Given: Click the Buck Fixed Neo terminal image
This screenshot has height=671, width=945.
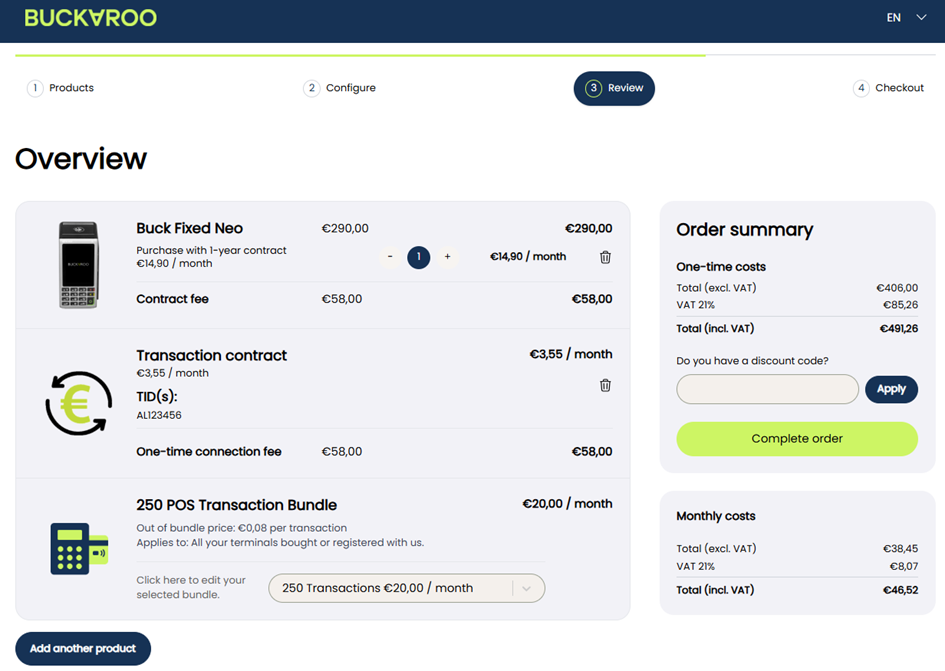Looking at the screenshot, I should (x=78, y=265).
